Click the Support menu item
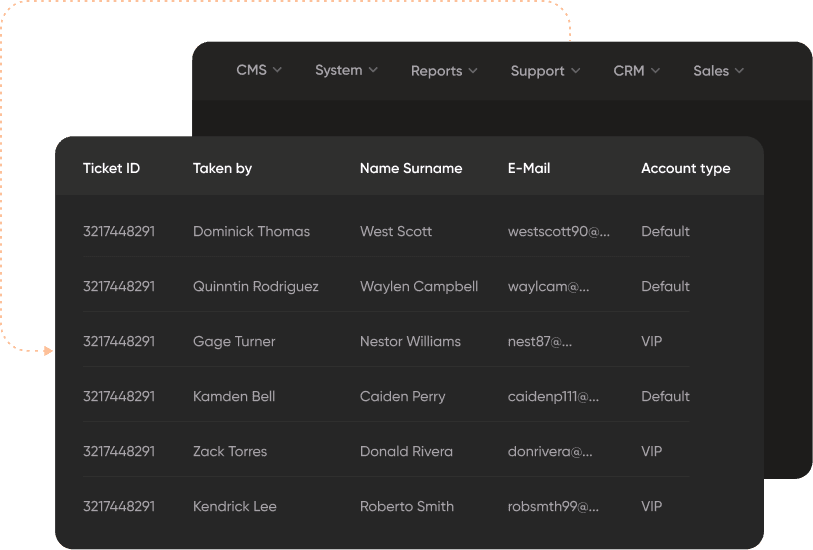Image resolution: width=813 pixels, height=550 pixels. tap(544, 71)
